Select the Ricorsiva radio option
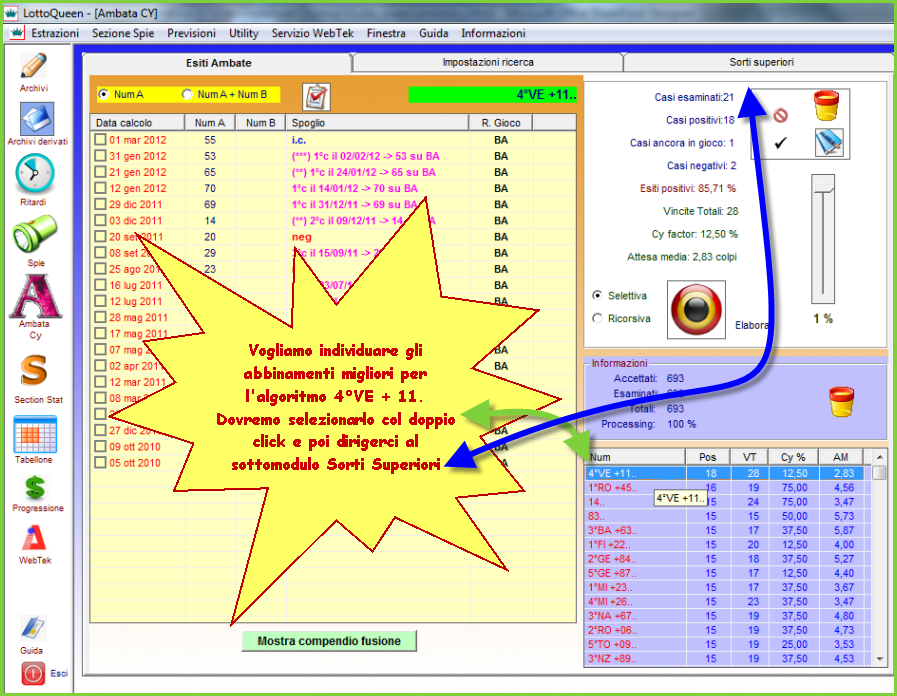The image size is (897, 696). click(597, 319)
